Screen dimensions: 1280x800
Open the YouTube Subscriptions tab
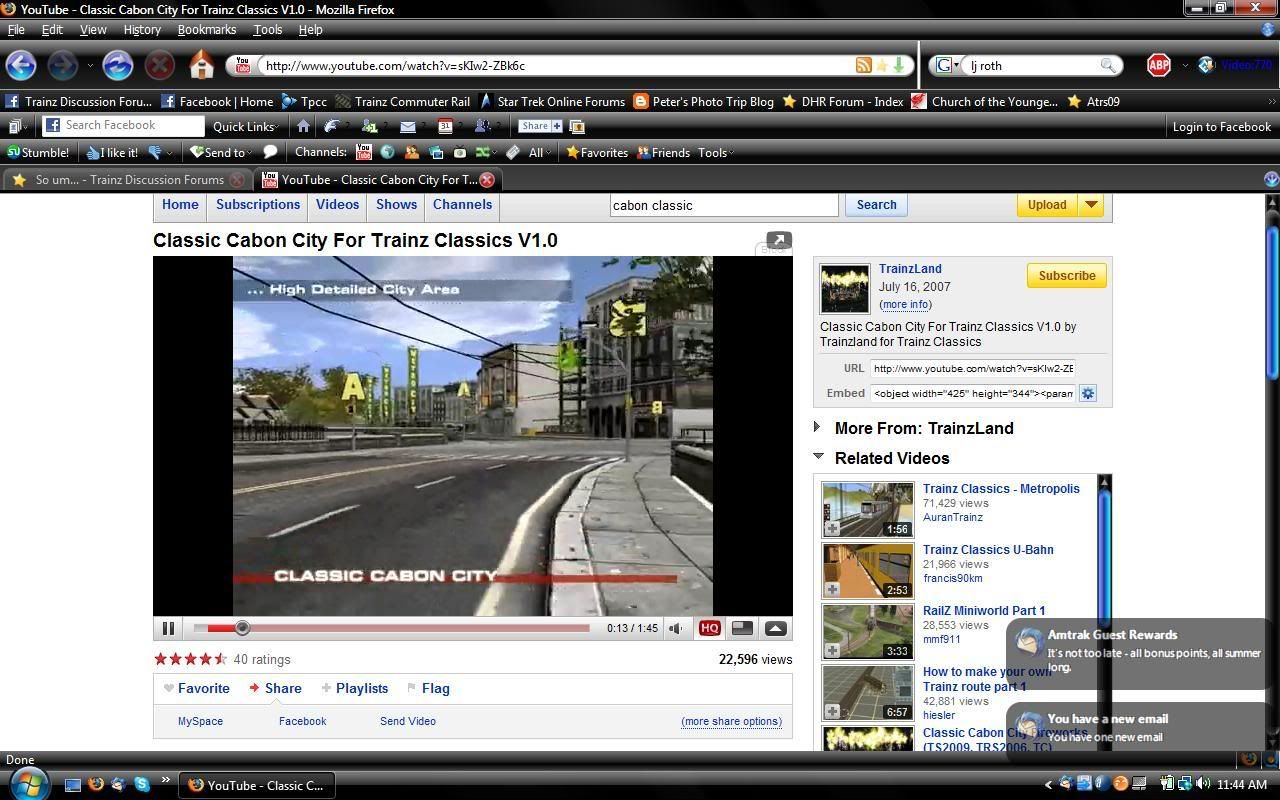(258, 204)
